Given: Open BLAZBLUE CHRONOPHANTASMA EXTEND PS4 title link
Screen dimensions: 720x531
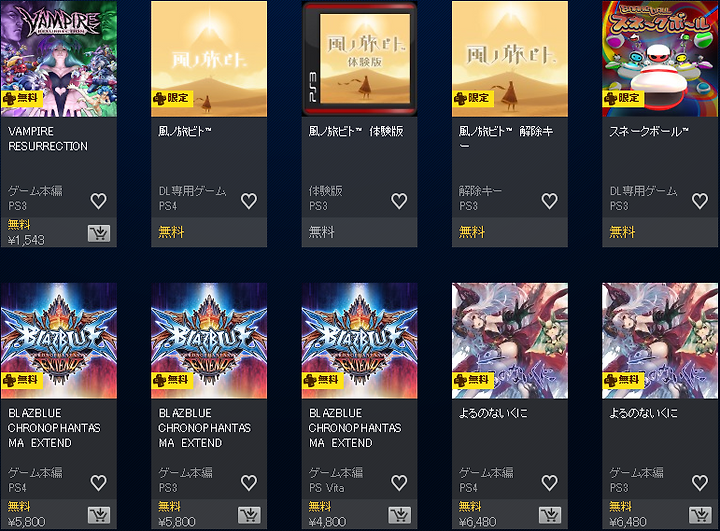Looking at the screenshot, I should point(54,428).
